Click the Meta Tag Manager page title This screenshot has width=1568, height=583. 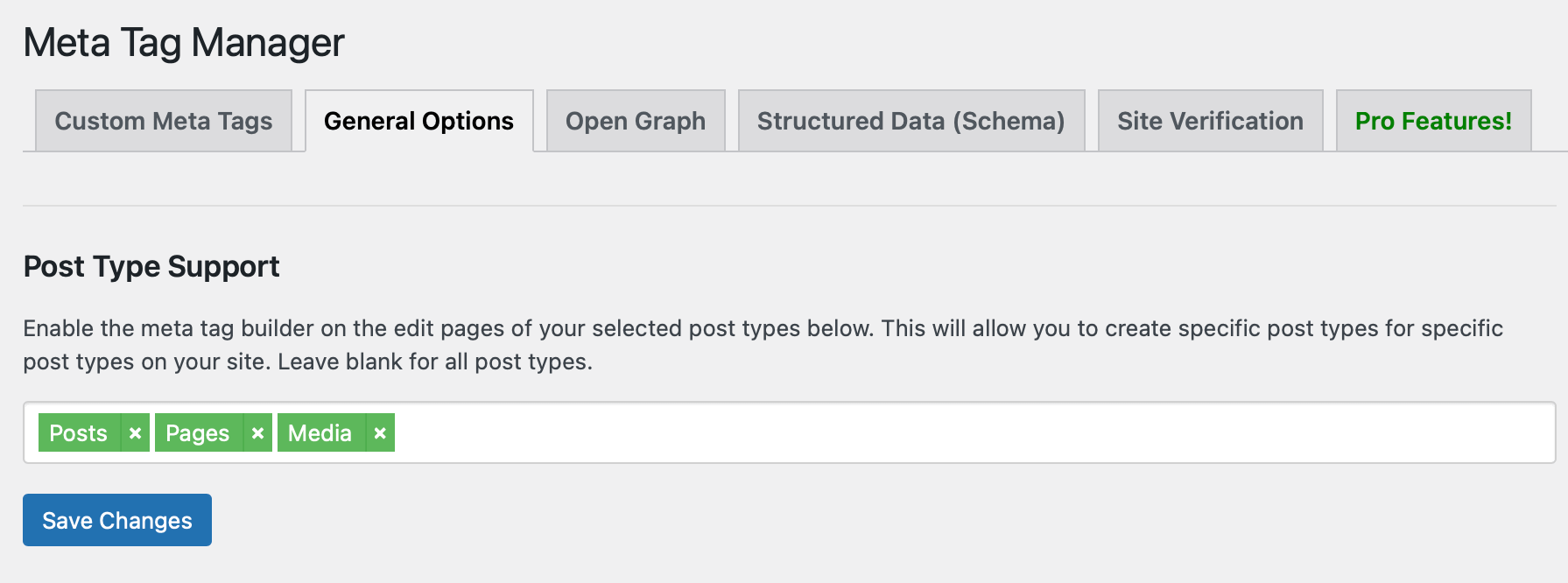coord(184,41)
